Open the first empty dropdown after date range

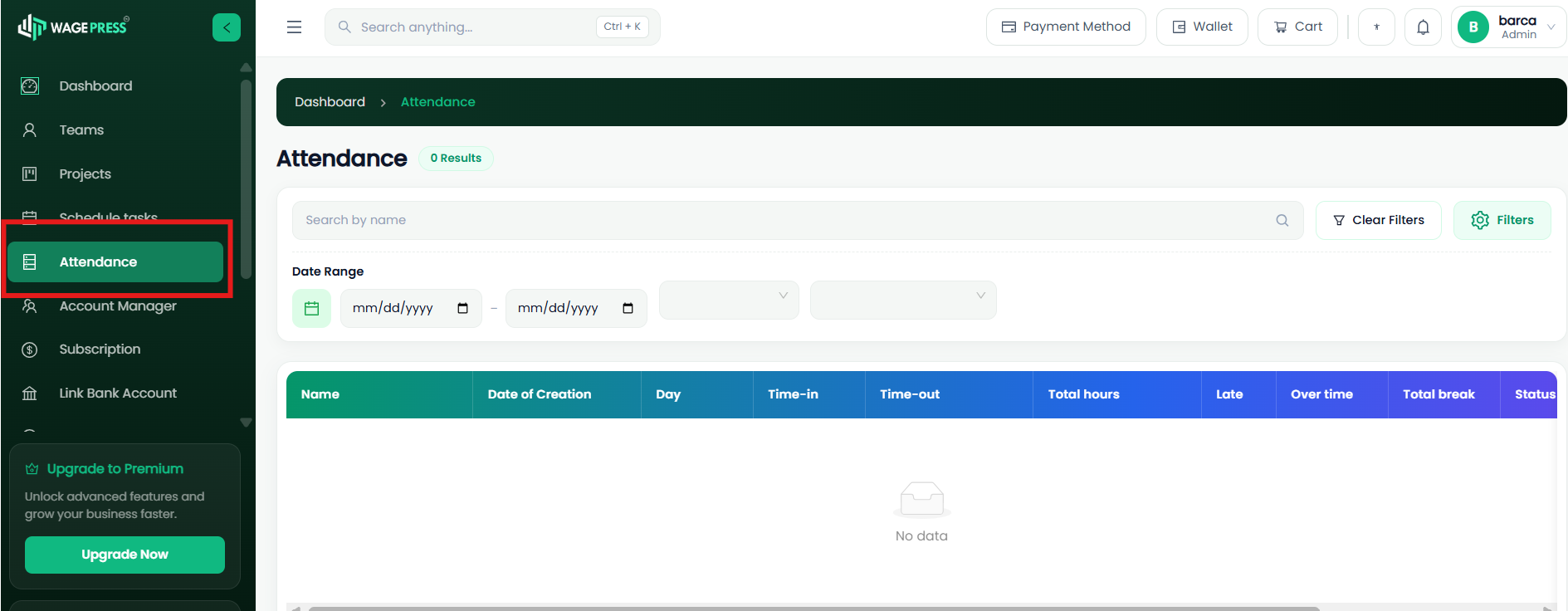729,300
